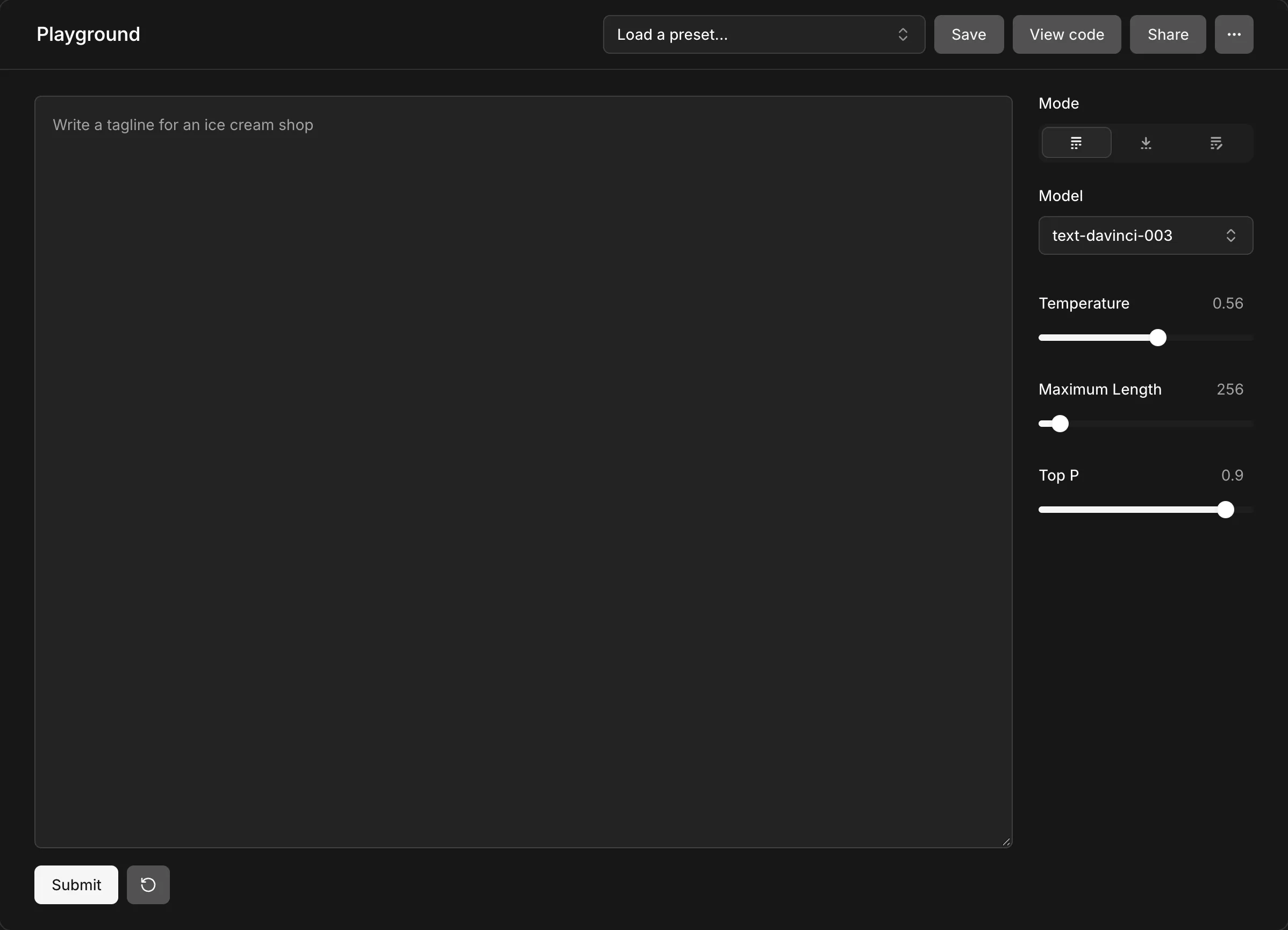Open View code dialog

tap(1067, 34)
